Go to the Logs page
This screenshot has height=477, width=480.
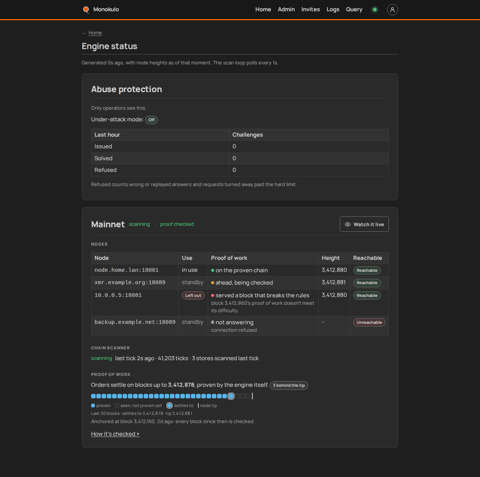click(x=333, y=9)
